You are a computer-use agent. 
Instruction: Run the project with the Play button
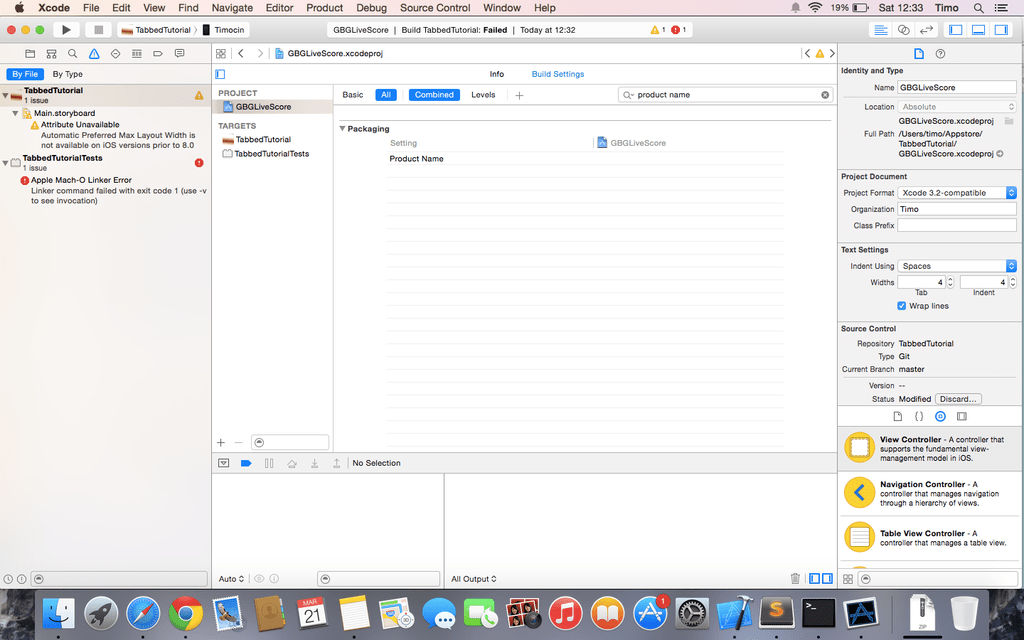(x=66, y=30)
